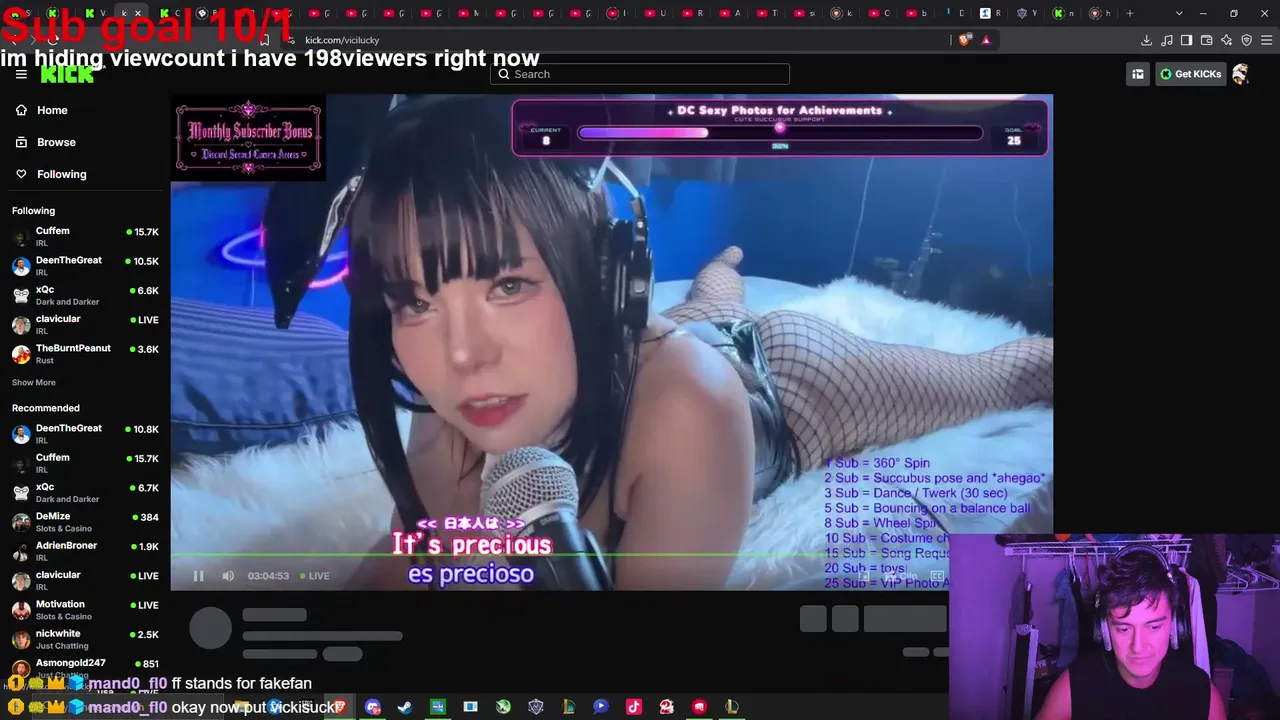Switch to the YouTube tab labeled 'A'
The width and height of the screenshot is (1280, 720).
[729, 13]
